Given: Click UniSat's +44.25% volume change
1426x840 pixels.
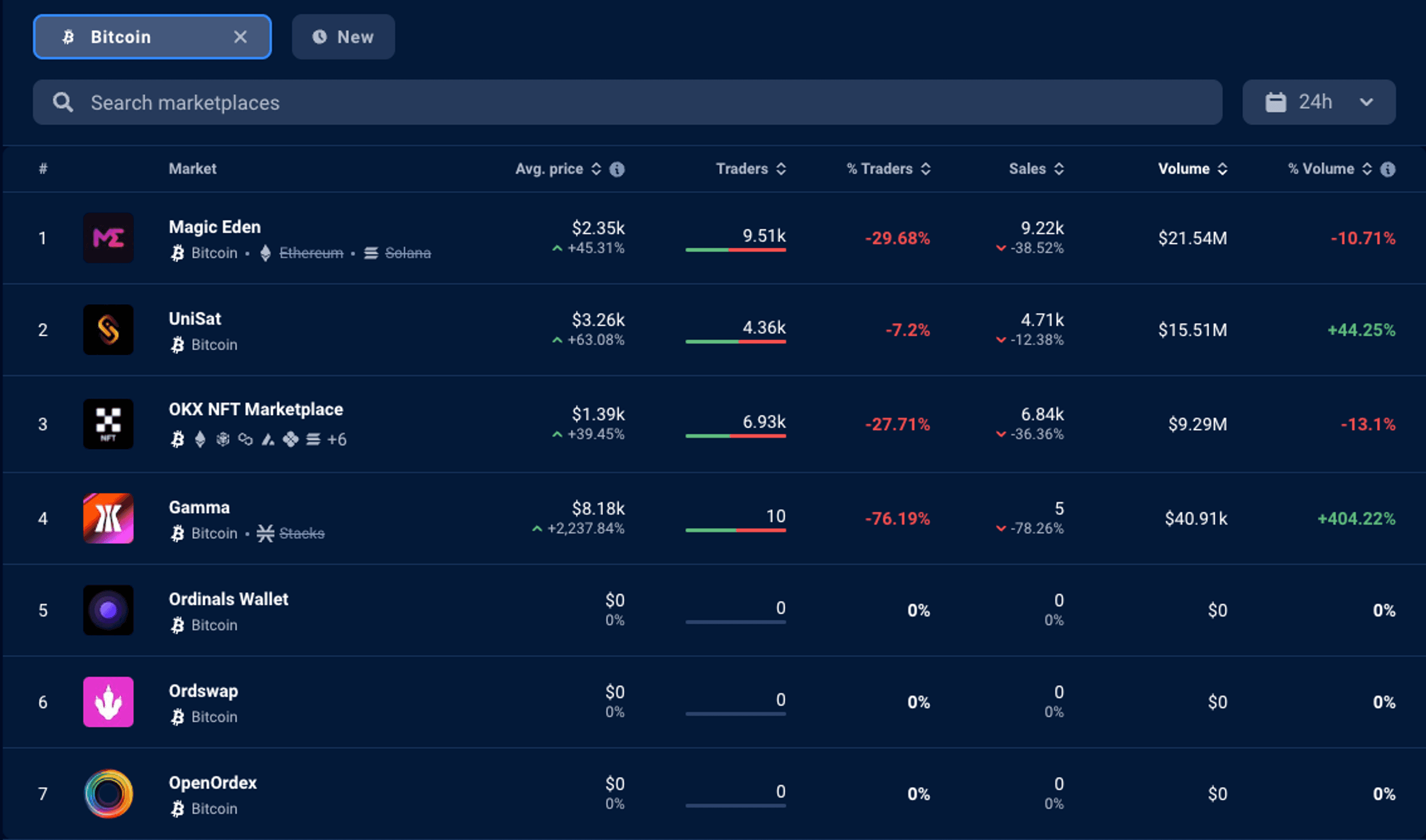Looking at the screenshot, I should [1361, 330].
